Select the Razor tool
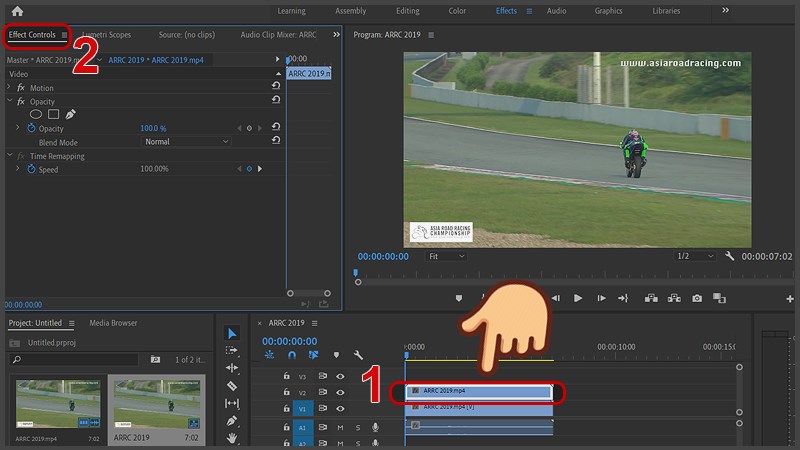Viewport: 800px width, 450px height. point(232,386)
